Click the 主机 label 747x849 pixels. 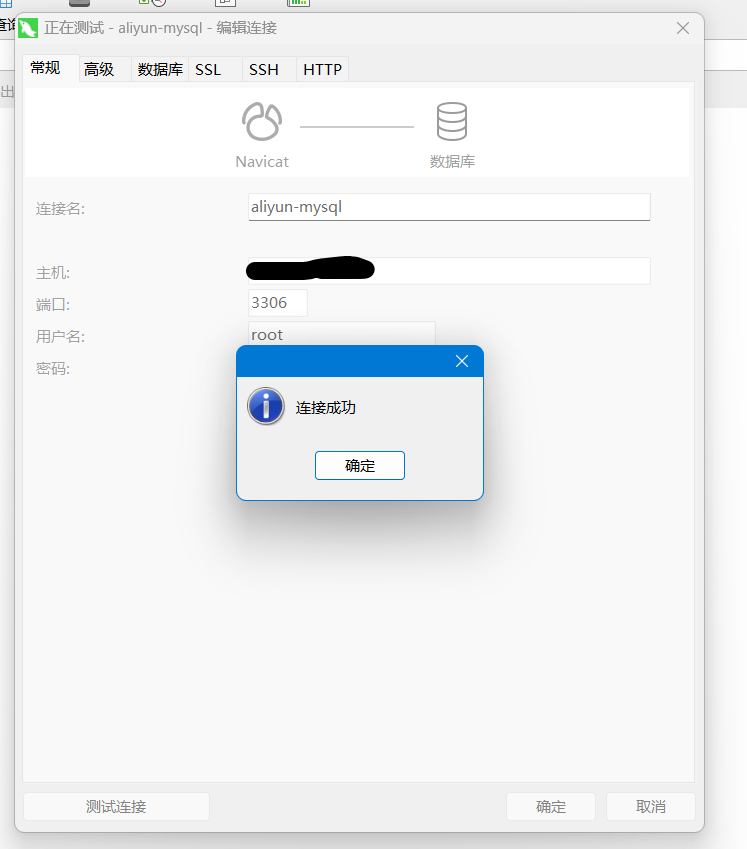pyautogui.click(x=53, y=273)
